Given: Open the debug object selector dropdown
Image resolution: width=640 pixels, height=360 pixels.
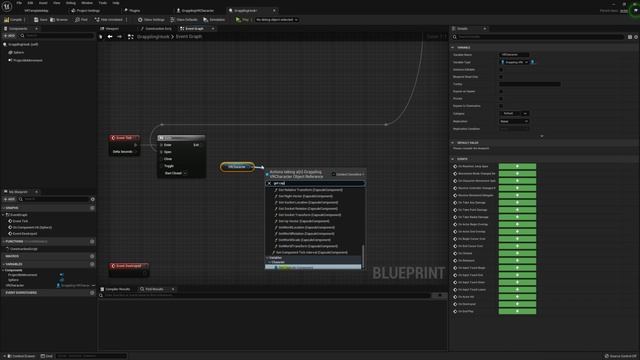Looking at the screenshot, I should pyautogui.click(x=277, y=20).
